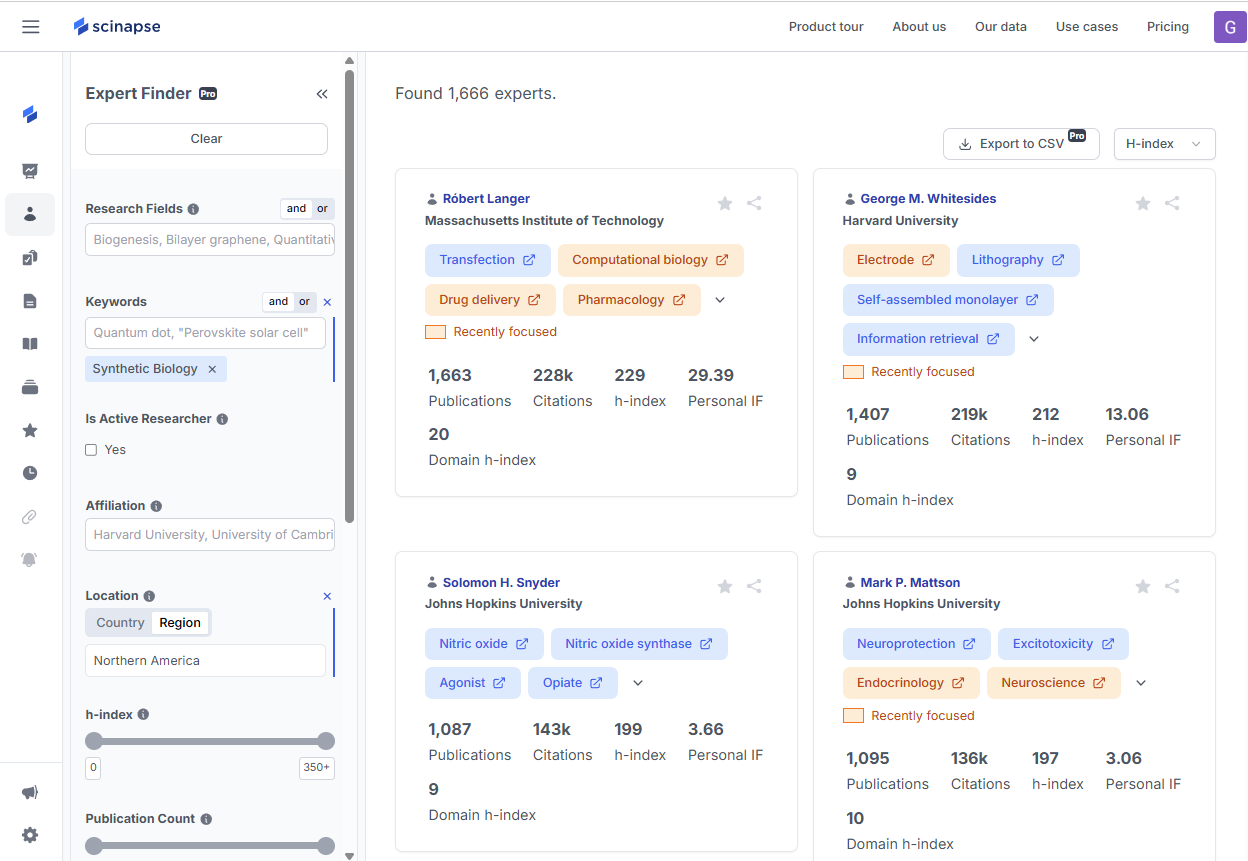Click the Export to CSV button
Screen dimensions: 1248x861
click(1021, 144)
